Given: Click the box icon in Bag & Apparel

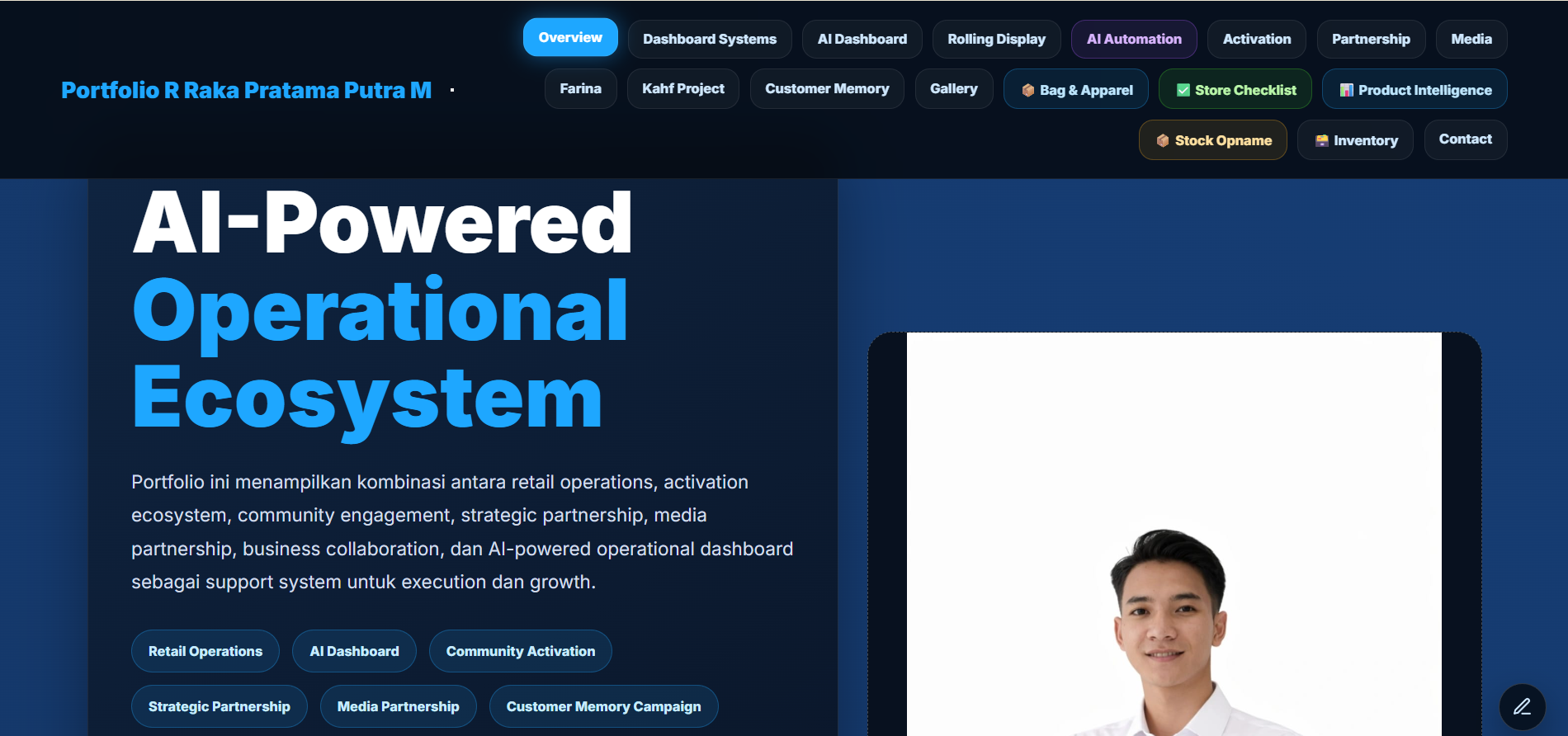Looking at the screenshot, I should pyautogui.click(x=1027, y=90).
